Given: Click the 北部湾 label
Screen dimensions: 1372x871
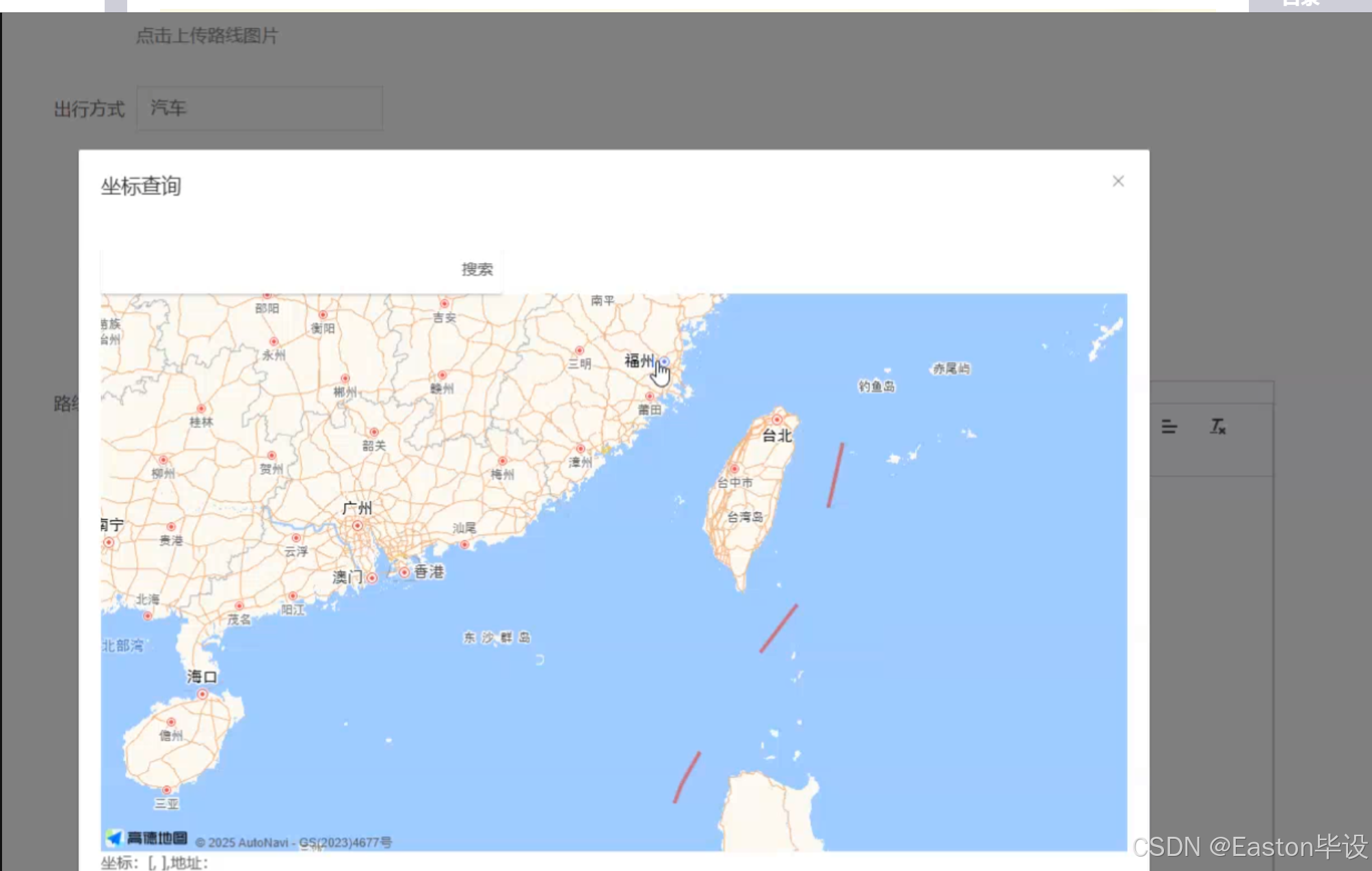Looking at the screenshot, I should 122,645.
